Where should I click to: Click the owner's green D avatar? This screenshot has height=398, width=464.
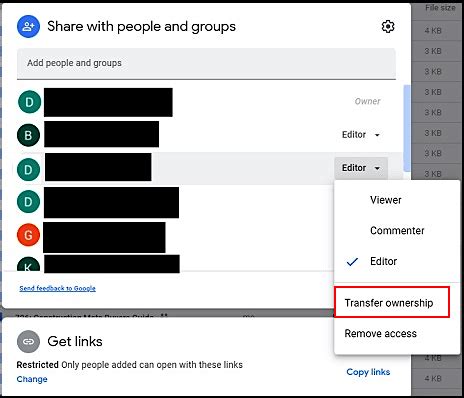point(29,102)
